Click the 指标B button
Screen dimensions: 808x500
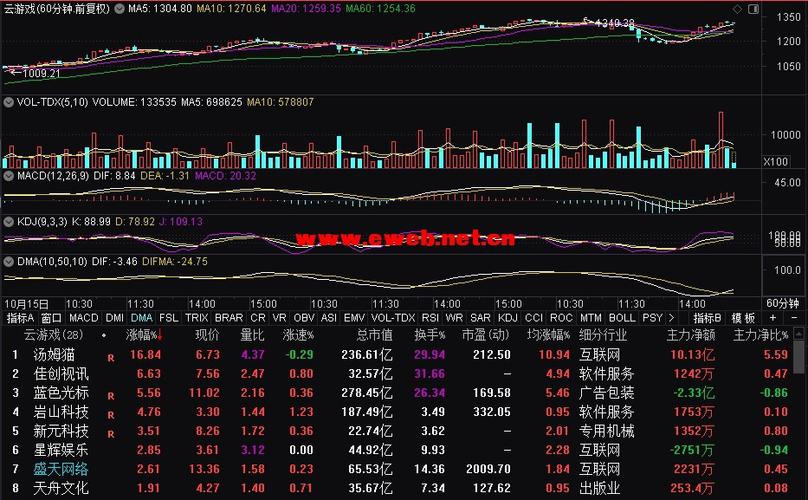707,318
